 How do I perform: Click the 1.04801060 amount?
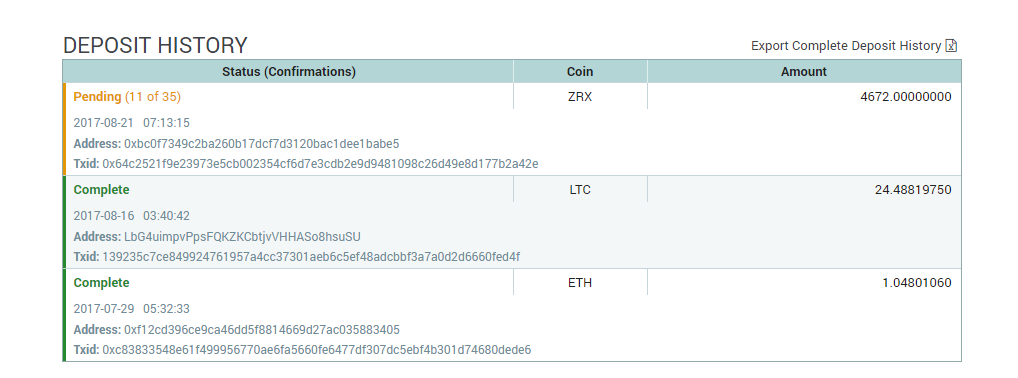click(917, 283)
